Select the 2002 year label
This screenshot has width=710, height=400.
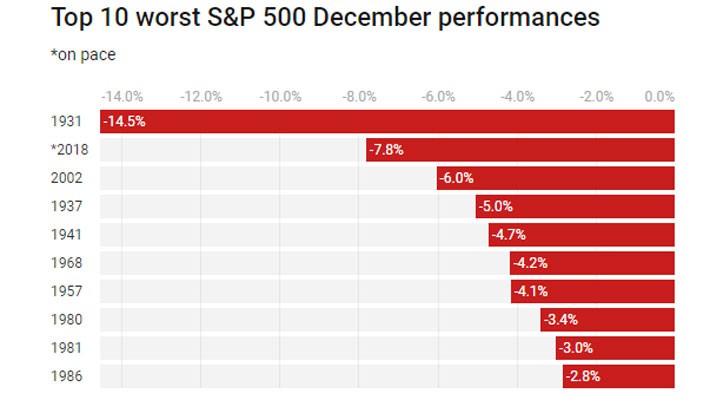(64, 178)
